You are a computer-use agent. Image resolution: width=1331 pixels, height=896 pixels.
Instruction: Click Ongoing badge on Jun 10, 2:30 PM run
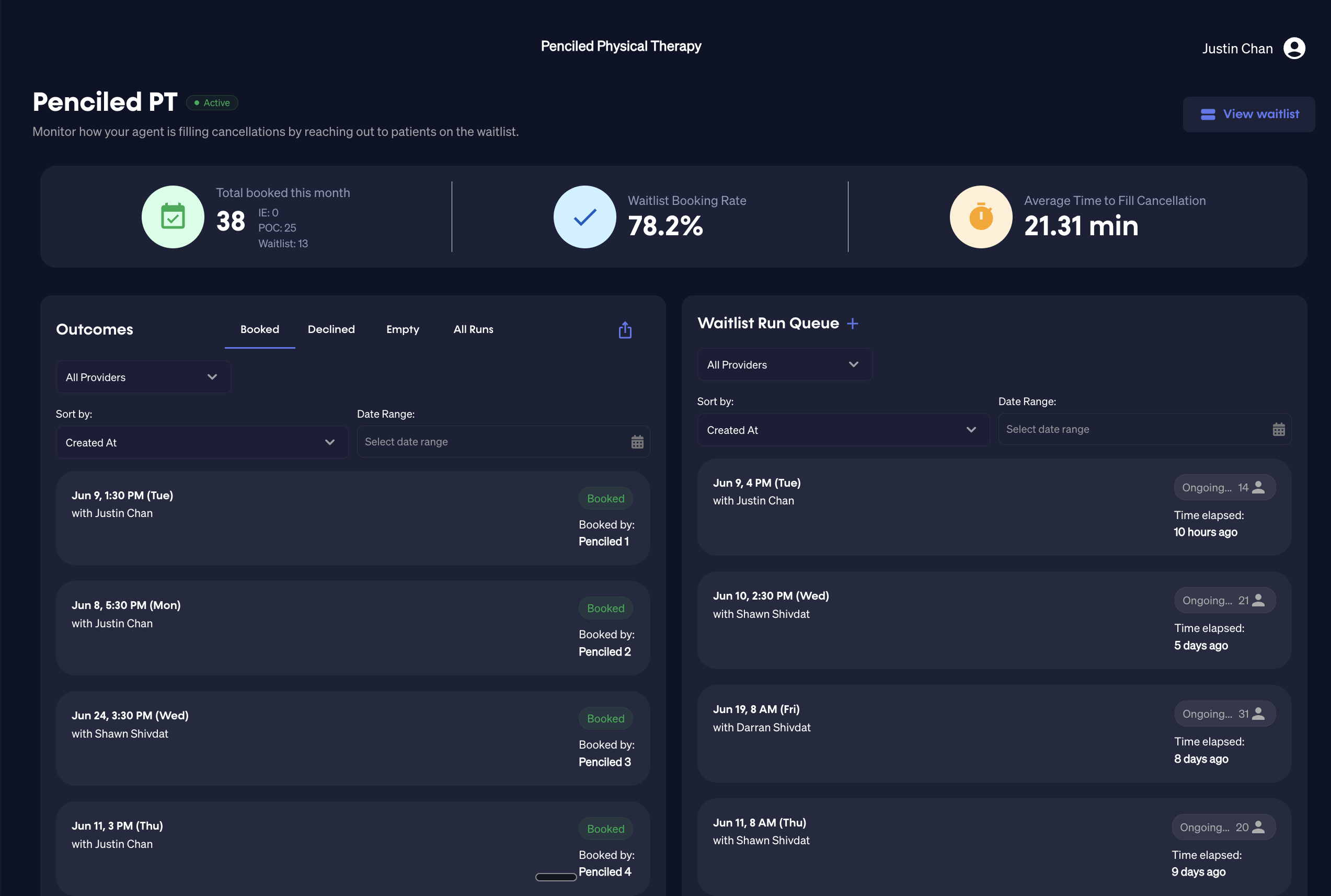pyautogui.click(x=1225, y=601)
